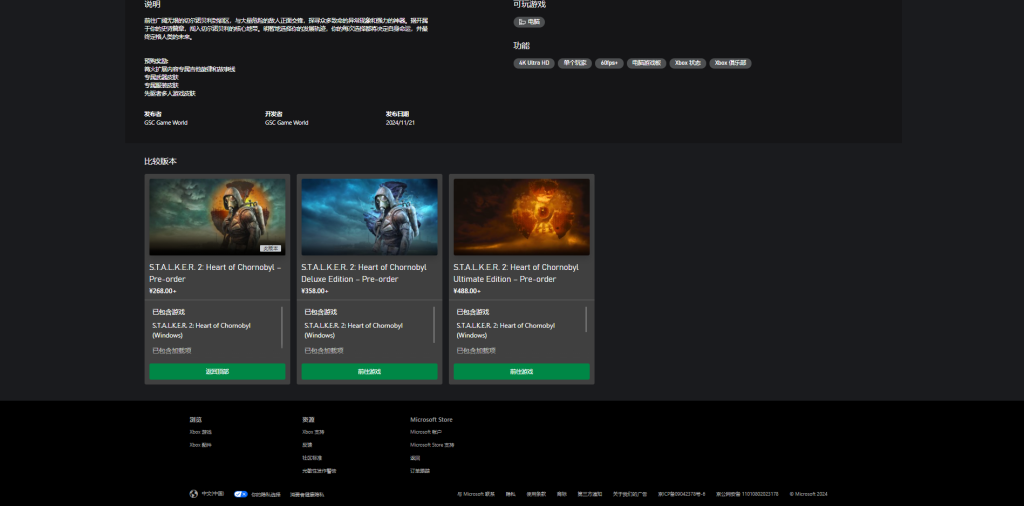Click the green button on the Ultimate Edition card
The width and height of the screenshot is (1024, 506).
point(522,372)
